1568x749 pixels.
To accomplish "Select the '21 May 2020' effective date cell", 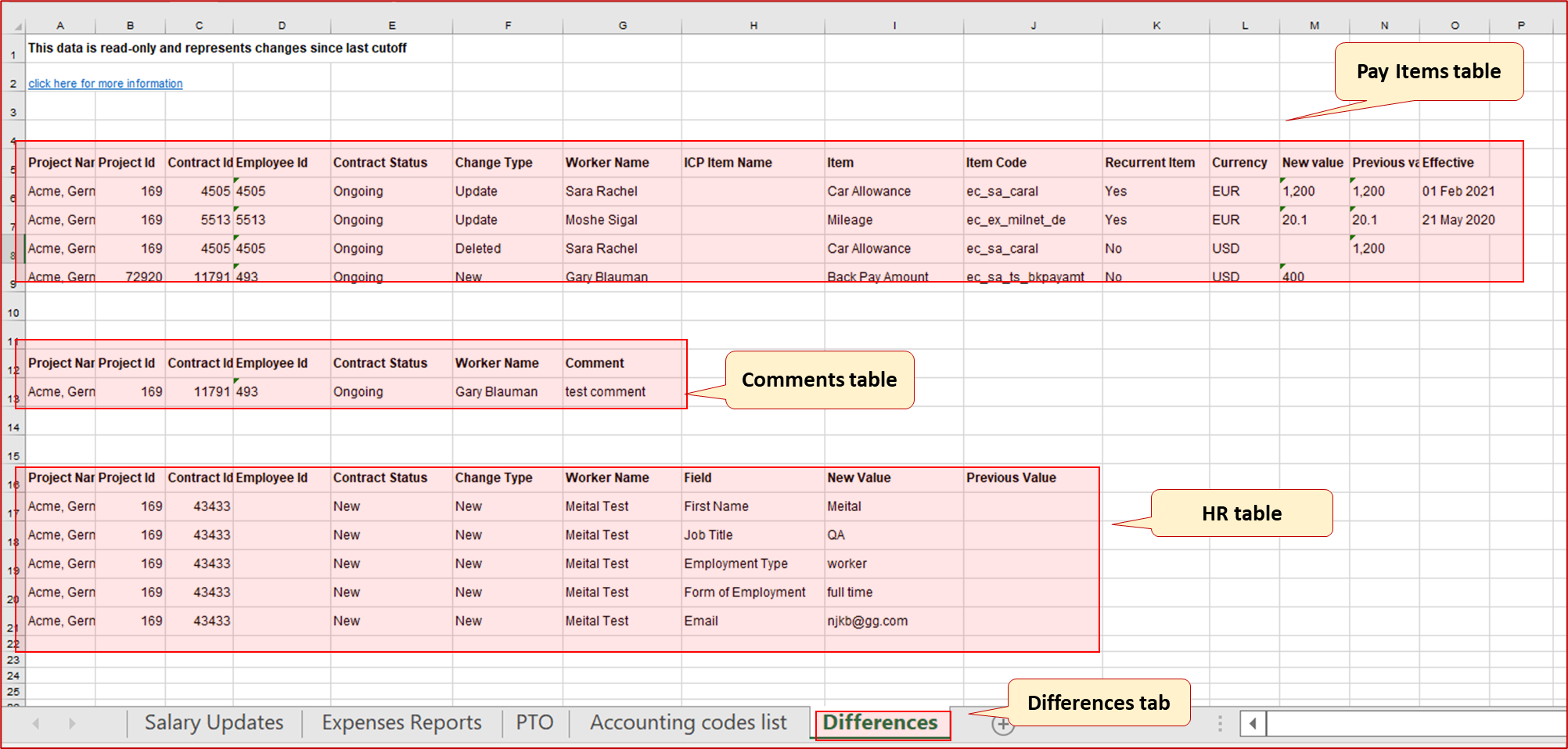I will click(x=1458, y=220).
